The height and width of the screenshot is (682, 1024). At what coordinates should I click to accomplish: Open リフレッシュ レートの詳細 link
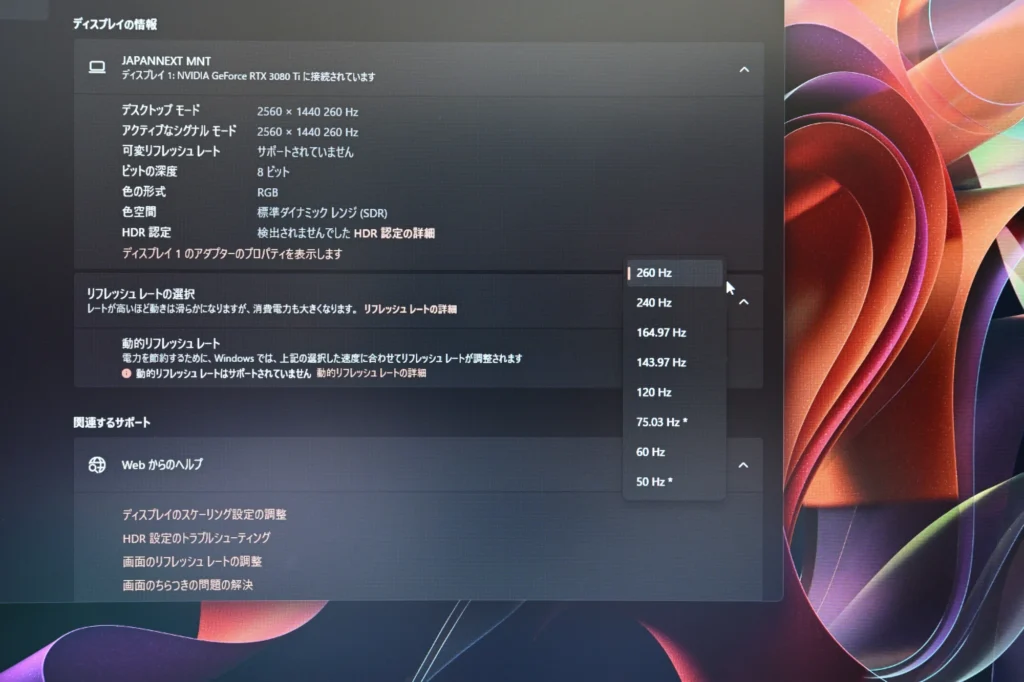pos(410,309)
